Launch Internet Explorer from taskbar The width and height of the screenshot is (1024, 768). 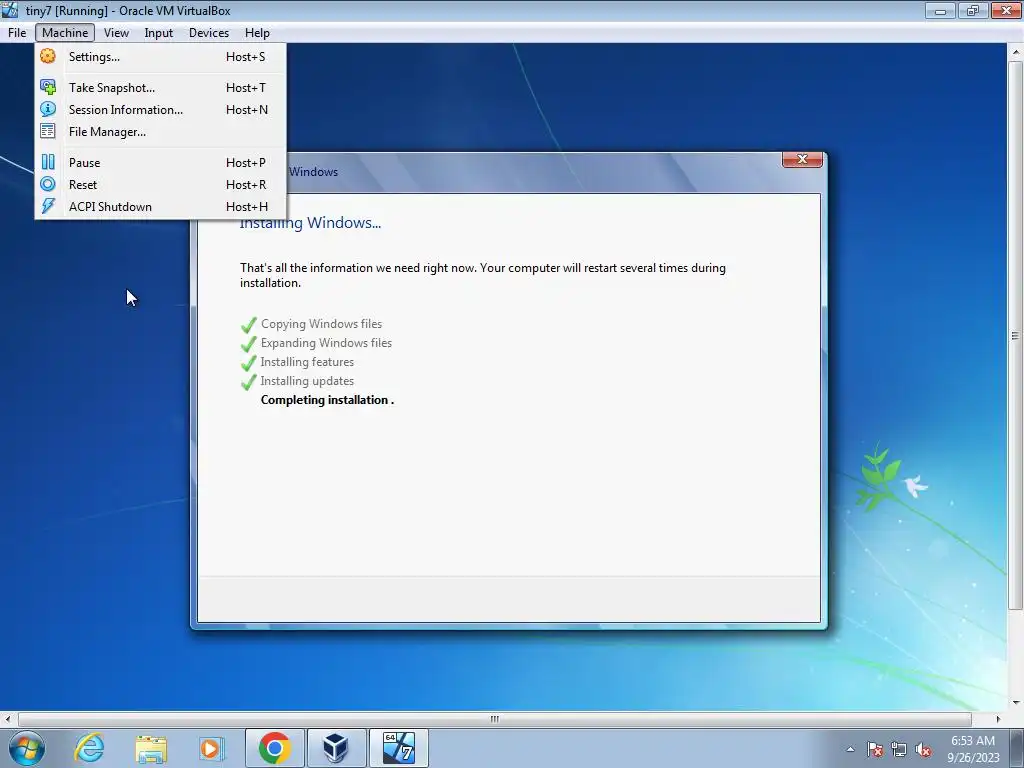coord(89,748)
